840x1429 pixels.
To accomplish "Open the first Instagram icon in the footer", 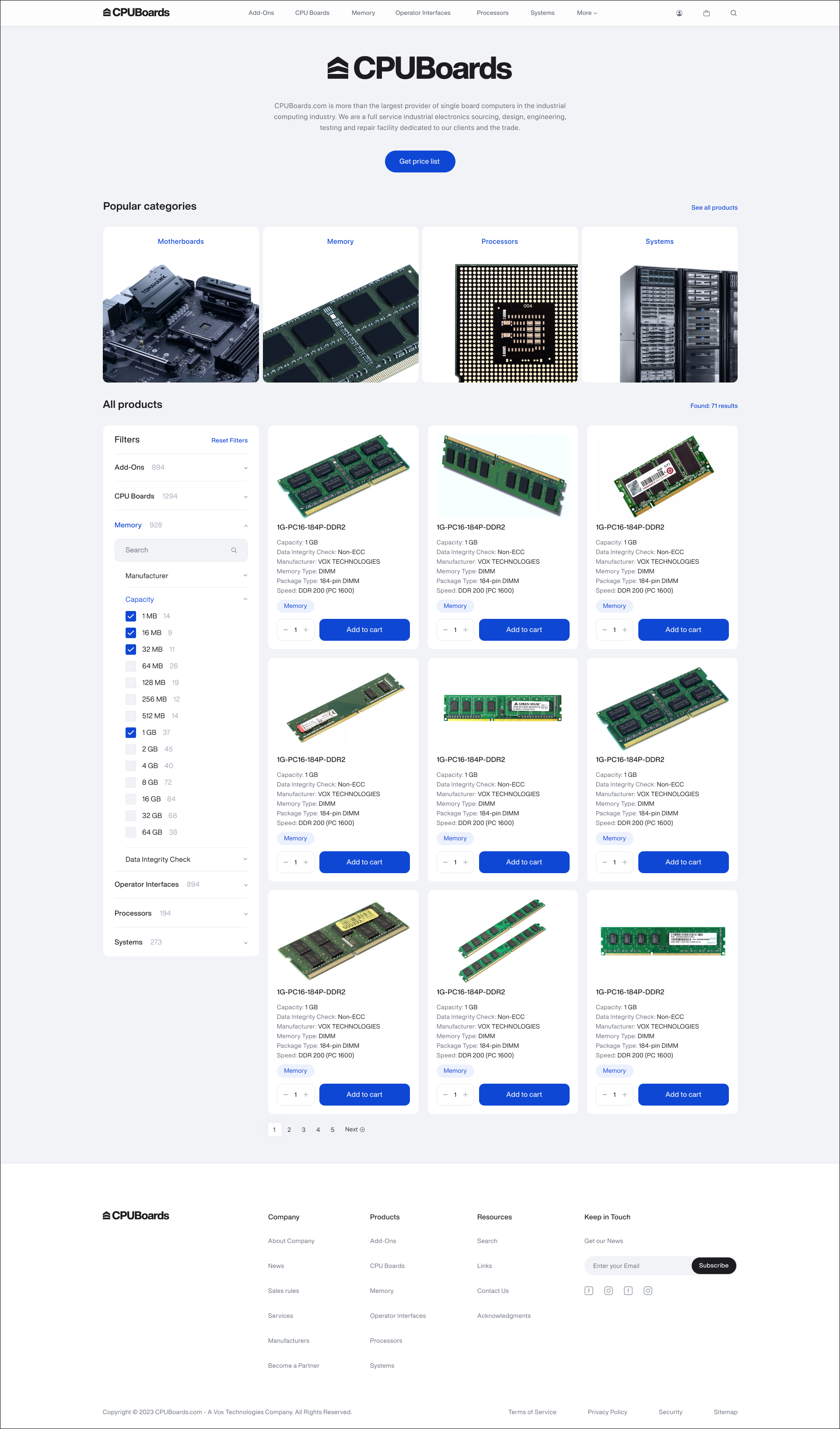I will pyautogui.click(x=609, y=1291).
